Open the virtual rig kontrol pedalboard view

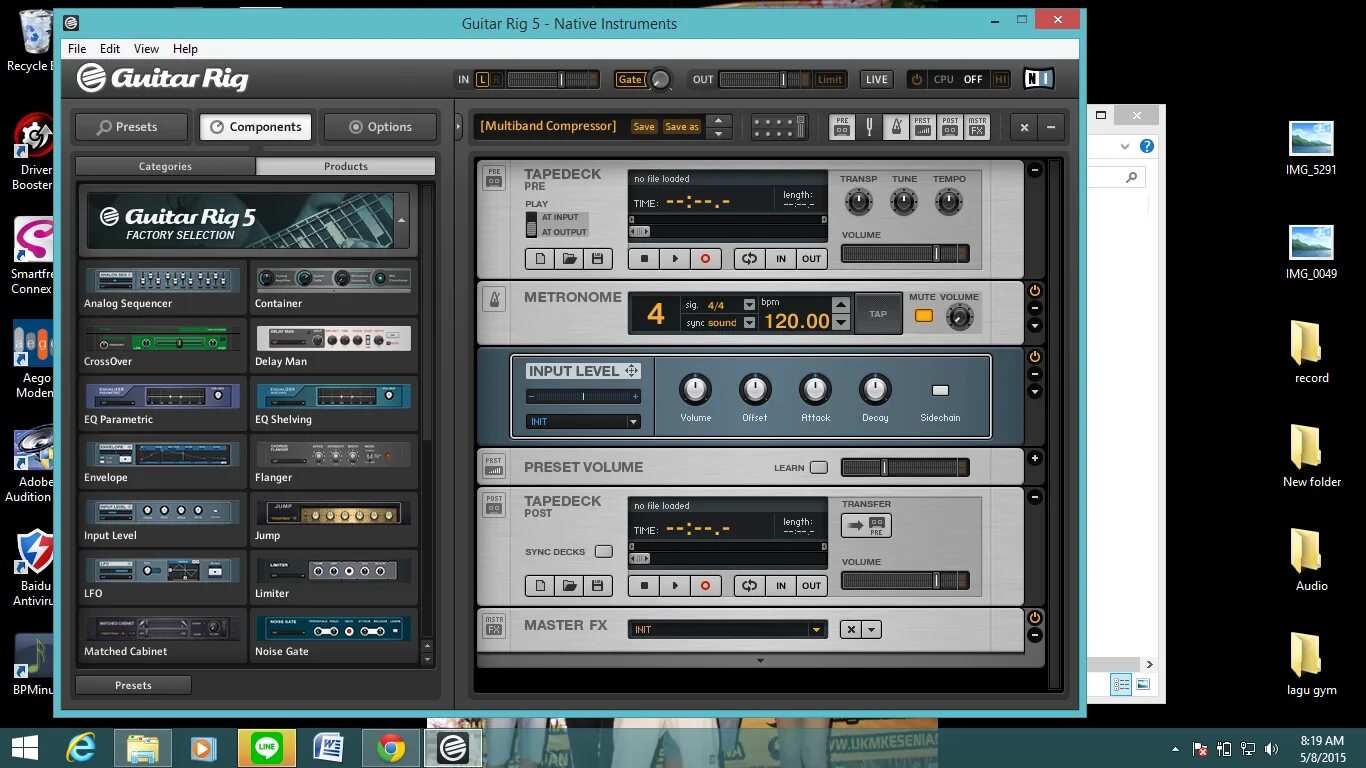pos(779,127)
